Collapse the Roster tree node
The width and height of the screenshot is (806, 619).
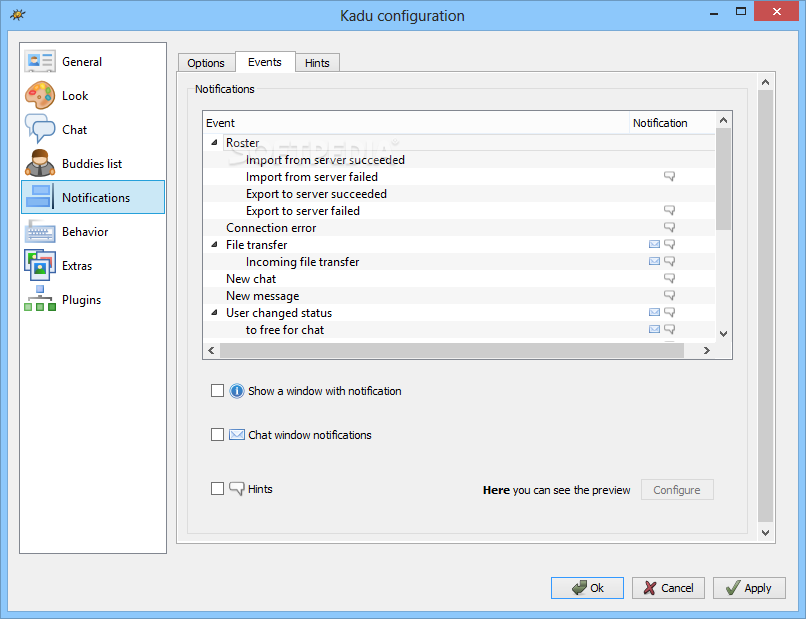click(214, 142)
